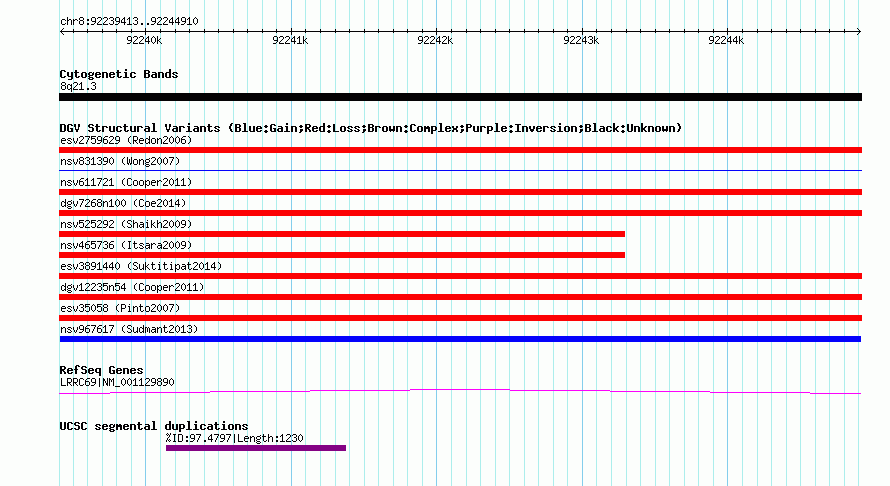Select variant label dgv7268n100 (Coe2014)
Viewport: 890px width, 486px height.
click(123, 203)
